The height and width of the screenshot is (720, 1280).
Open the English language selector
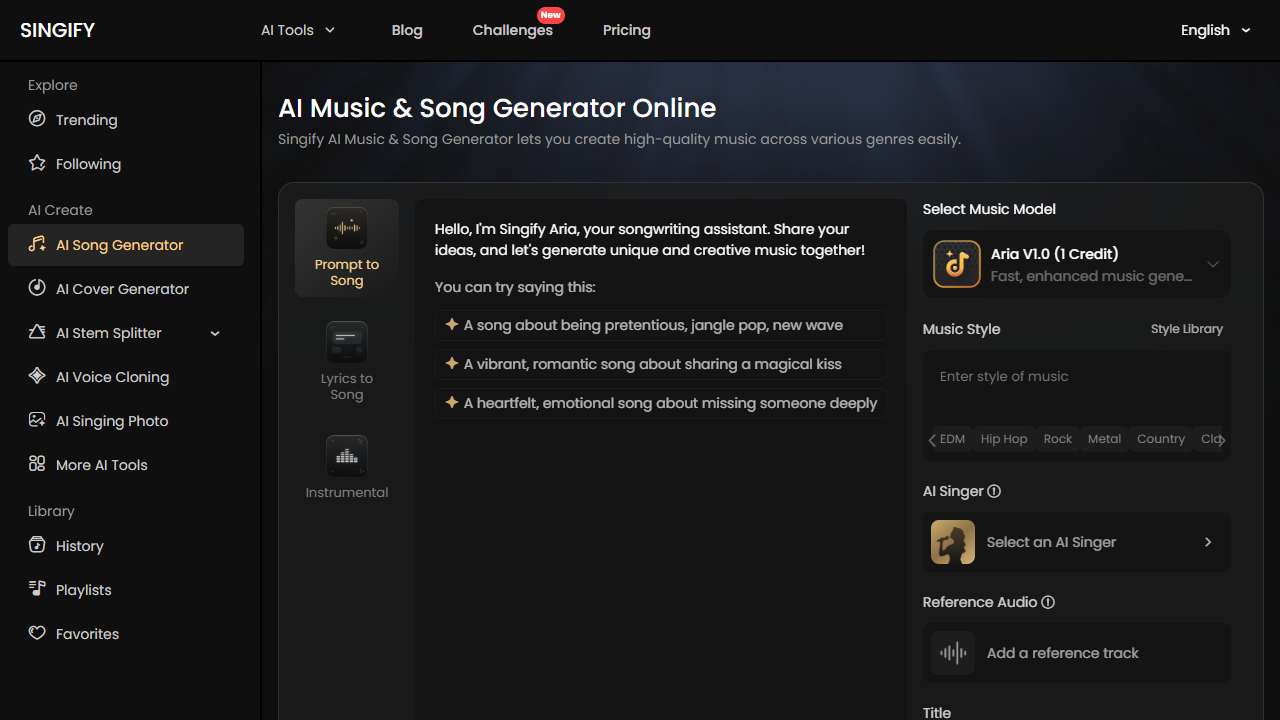click(1216, 30)
